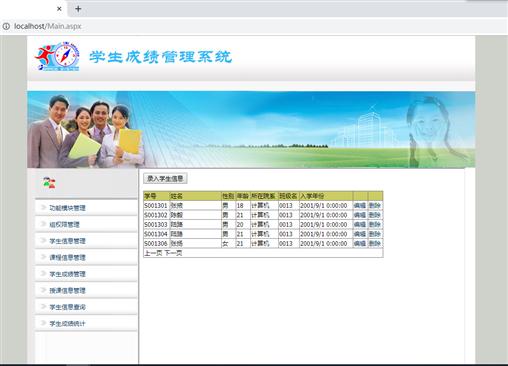Edit the S001301 student row
The width and height of the screenshot is (508, 366).
(x=360, y=205)
